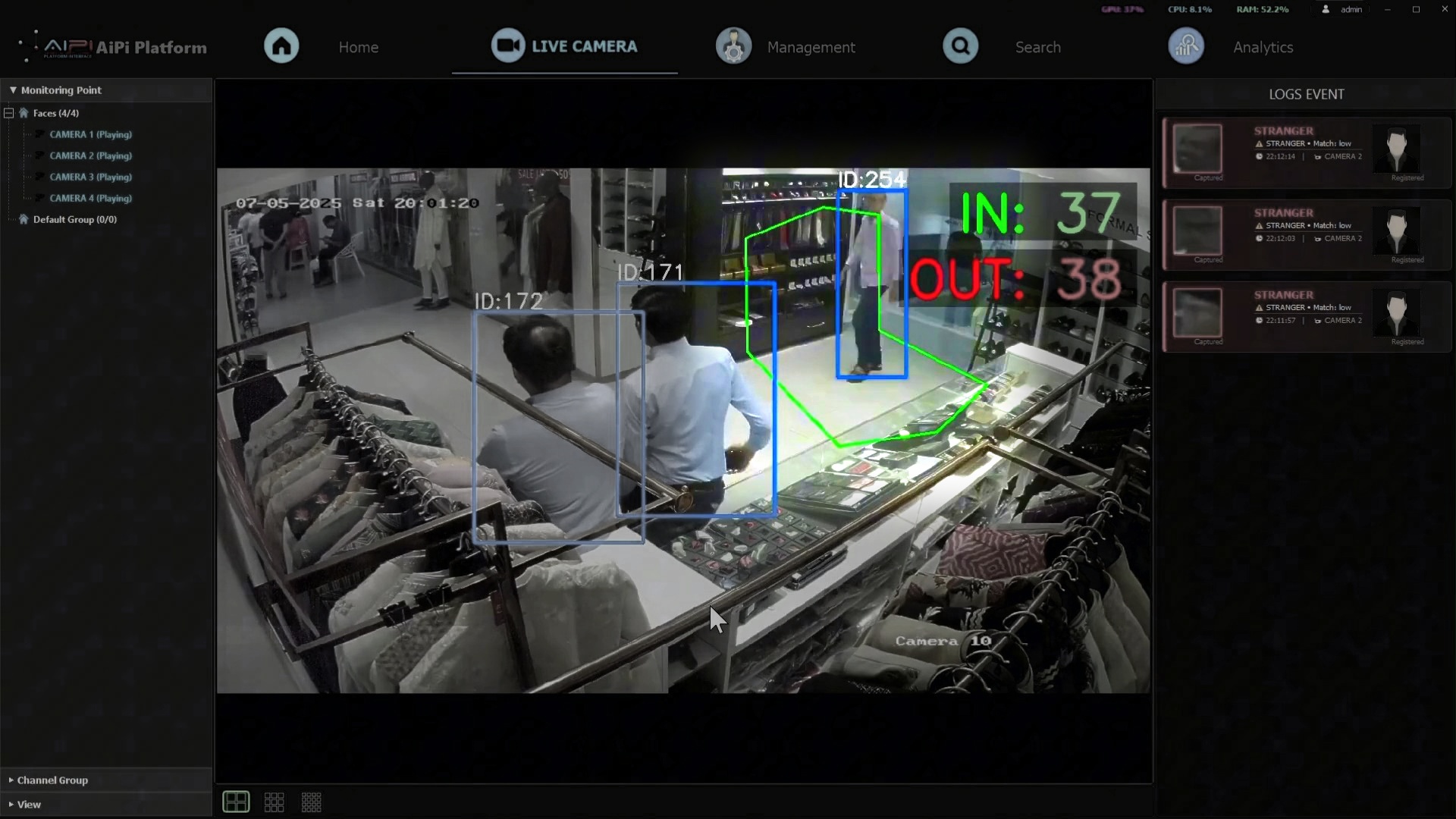Select CAMERA 1 (Playing) in tree
The width and height of the screenshot is (1456, 819).
point(90,134)
